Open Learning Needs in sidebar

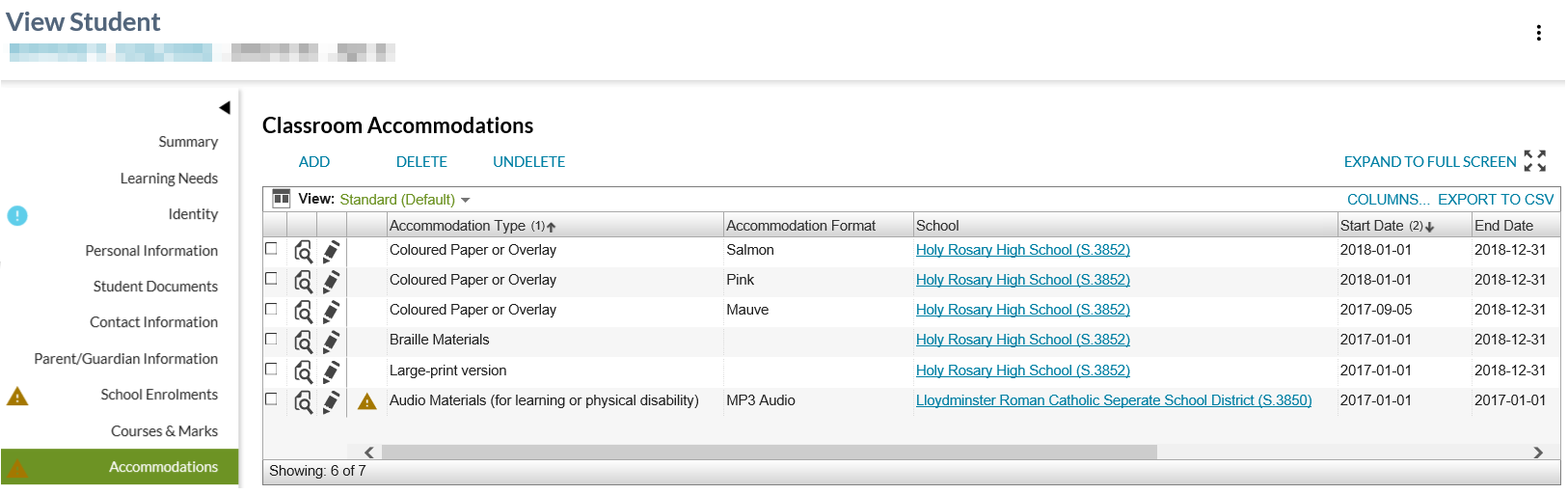click(x=169, y=178)
